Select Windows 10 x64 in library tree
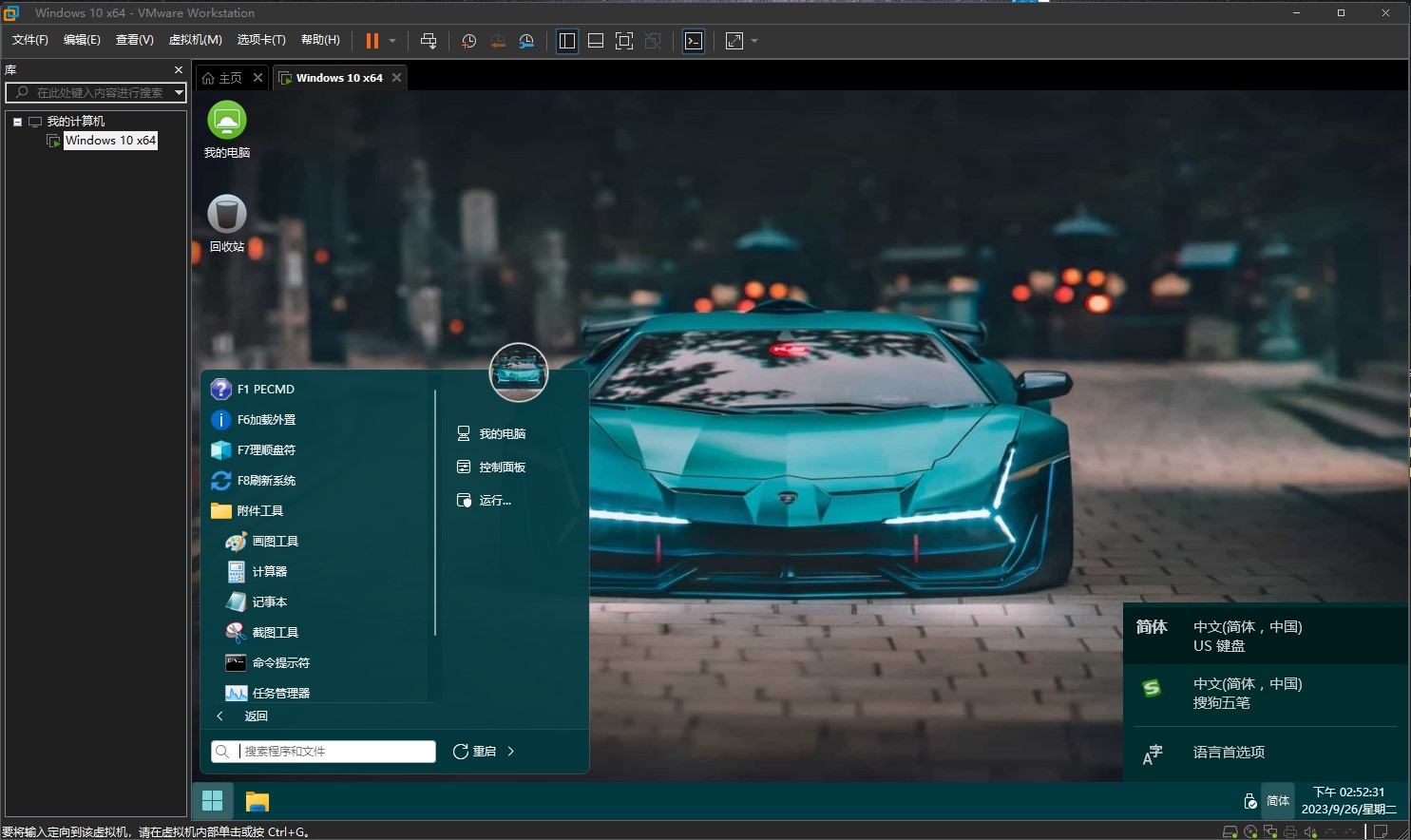This screenshot has height=840, width=1411. tap(110, 141)
